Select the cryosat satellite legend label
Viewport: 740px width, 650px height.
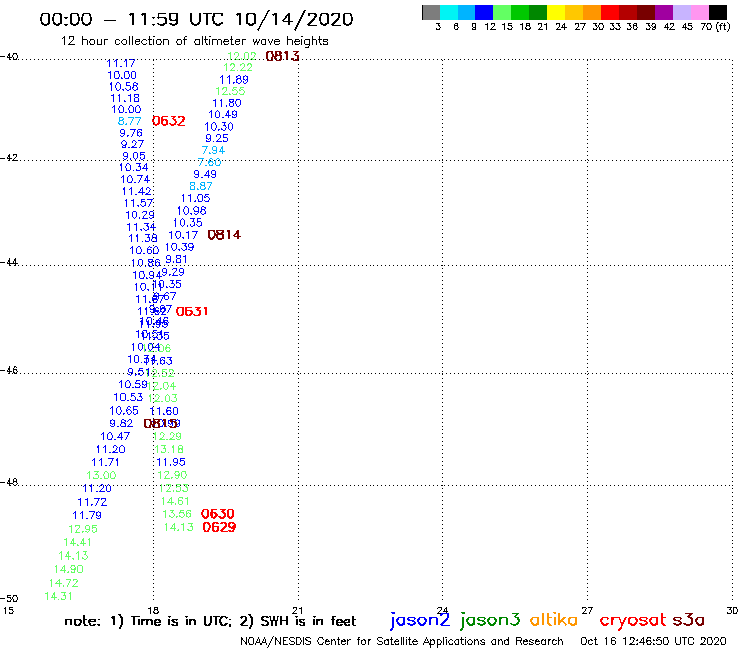pyautogui.click(x=633, y=621)
